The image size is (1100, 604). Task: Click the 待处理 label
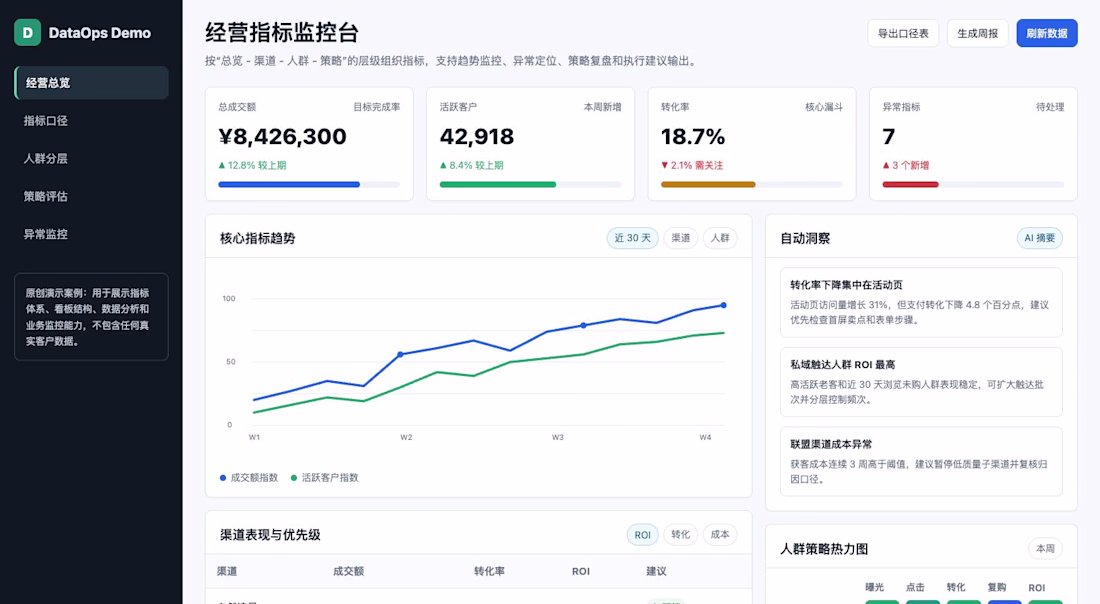(x=1050, y=107)
